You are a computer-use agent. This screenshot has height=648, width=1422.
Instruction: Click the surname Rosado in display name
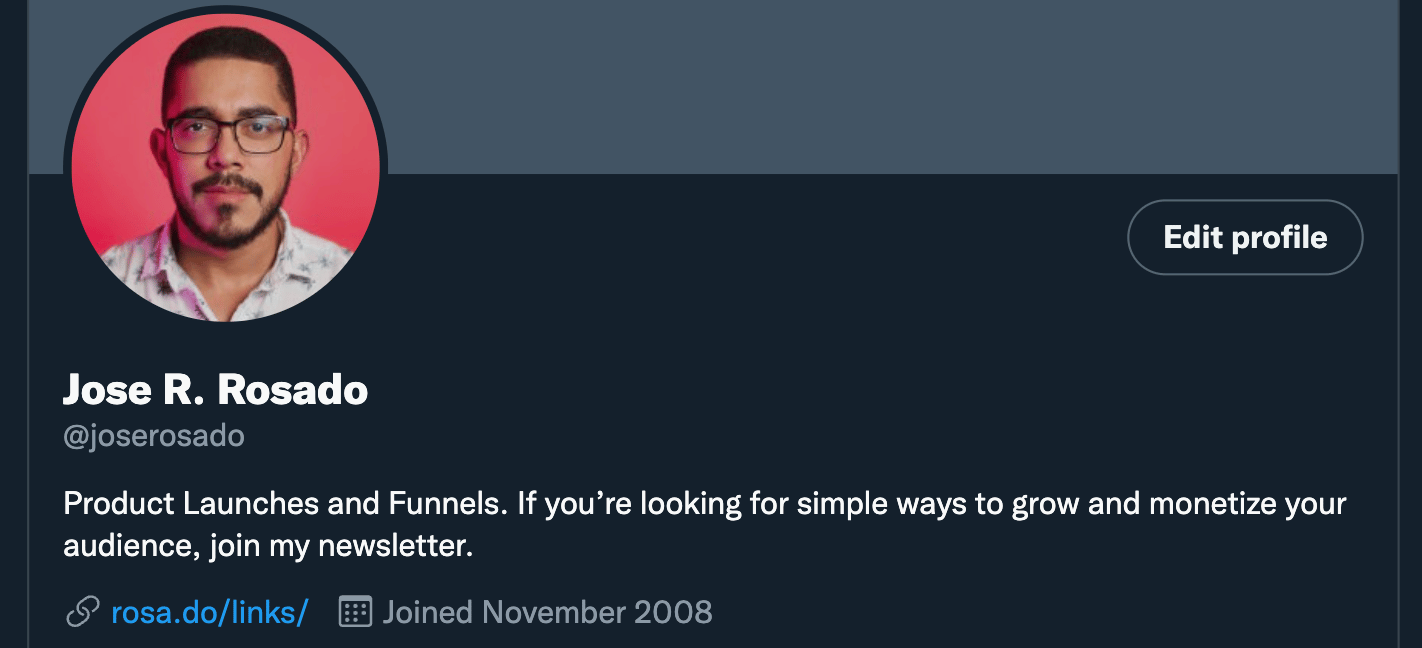coord(292,389)
